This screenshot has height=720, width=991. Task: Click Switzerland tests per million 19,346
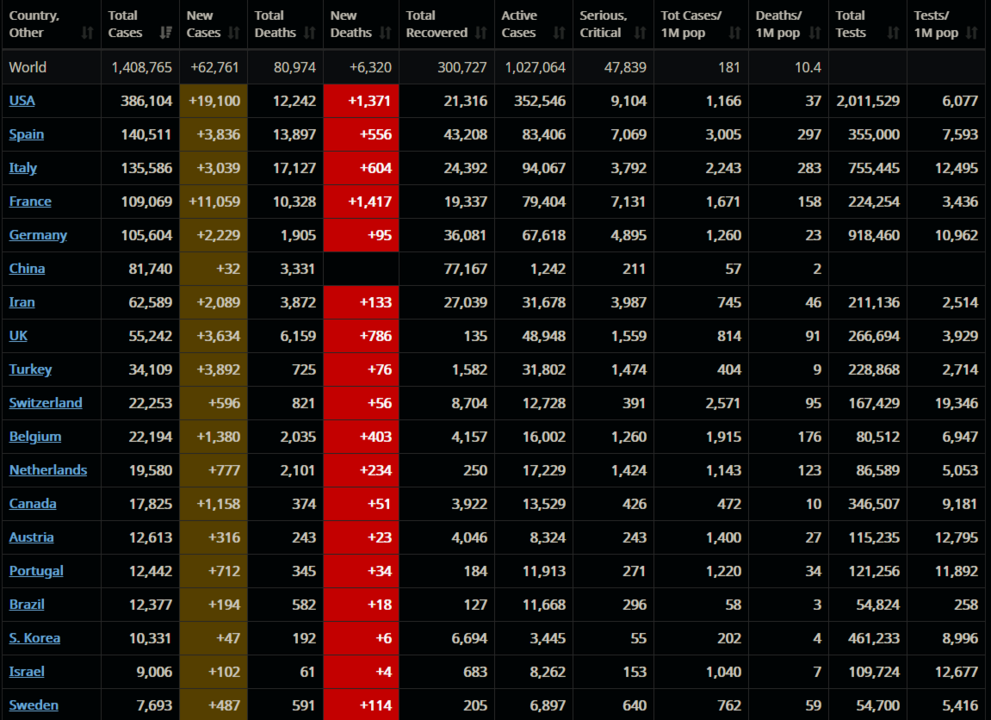956,403
